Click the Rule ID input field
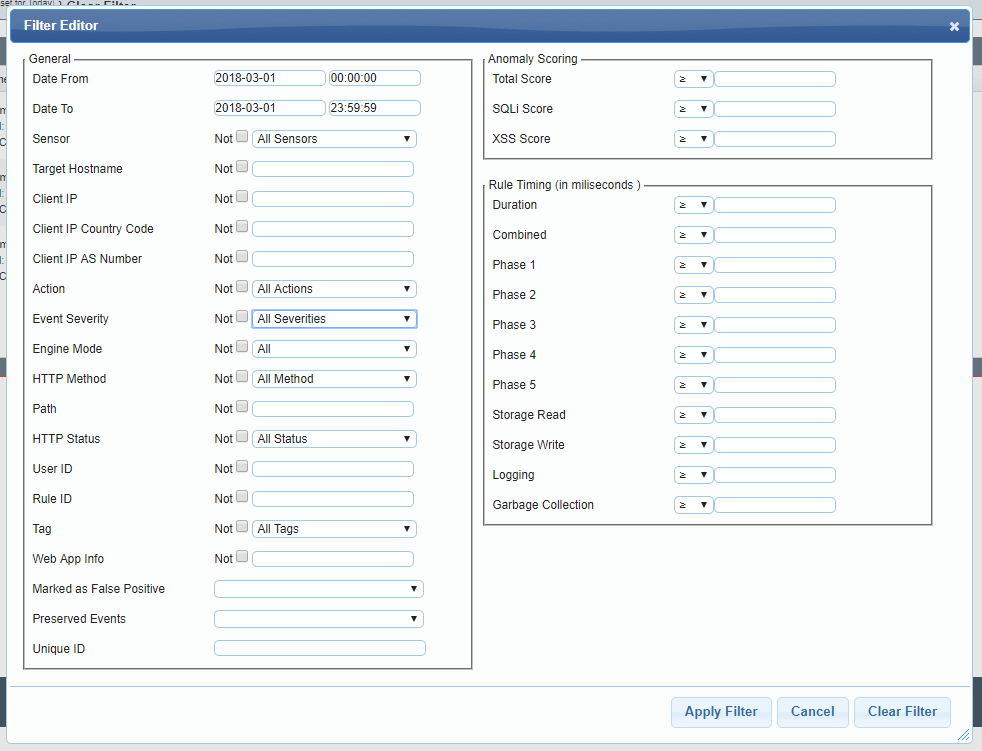982x751 pixels. [333, 499]
